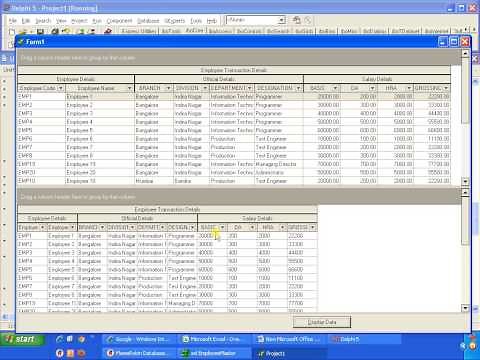Click the Set debug desktop icon beside the layout combo
This screenshot has height=360, width=480.
click(x=308, y=20)
